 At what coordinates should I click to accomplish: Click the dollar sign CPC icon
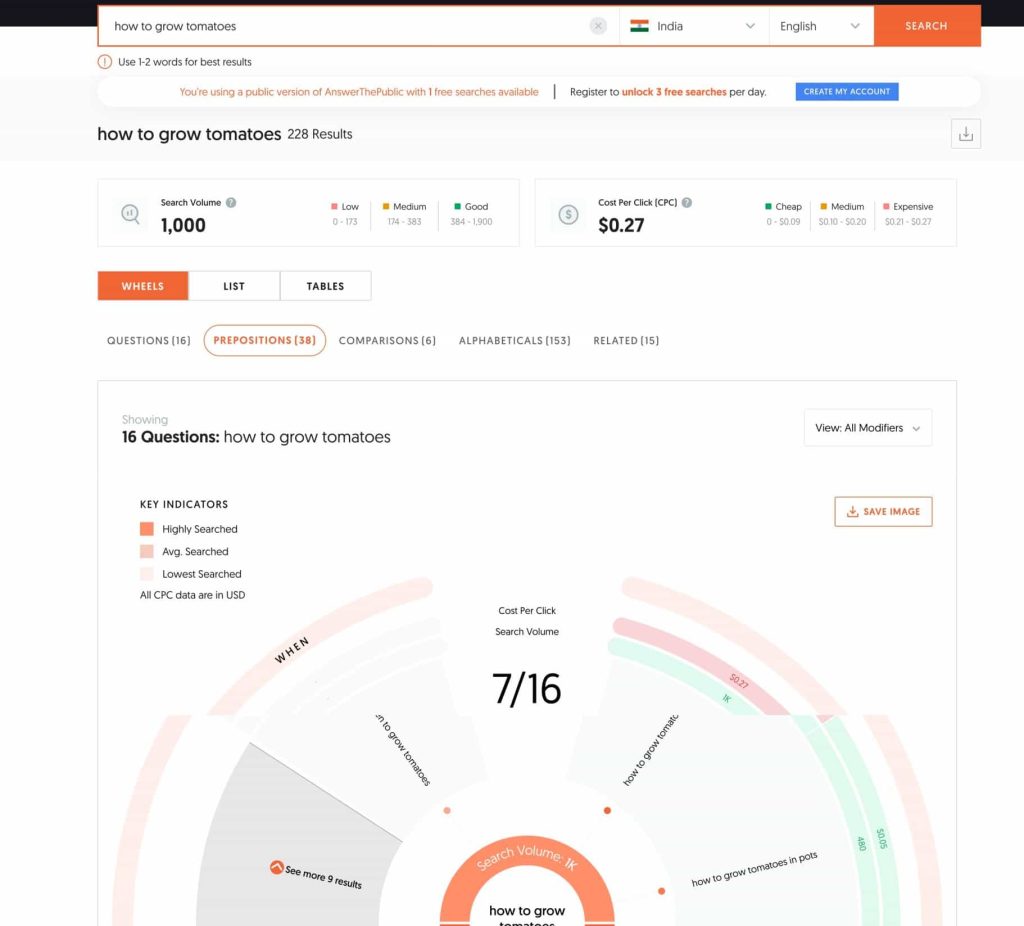coord(568,214)
